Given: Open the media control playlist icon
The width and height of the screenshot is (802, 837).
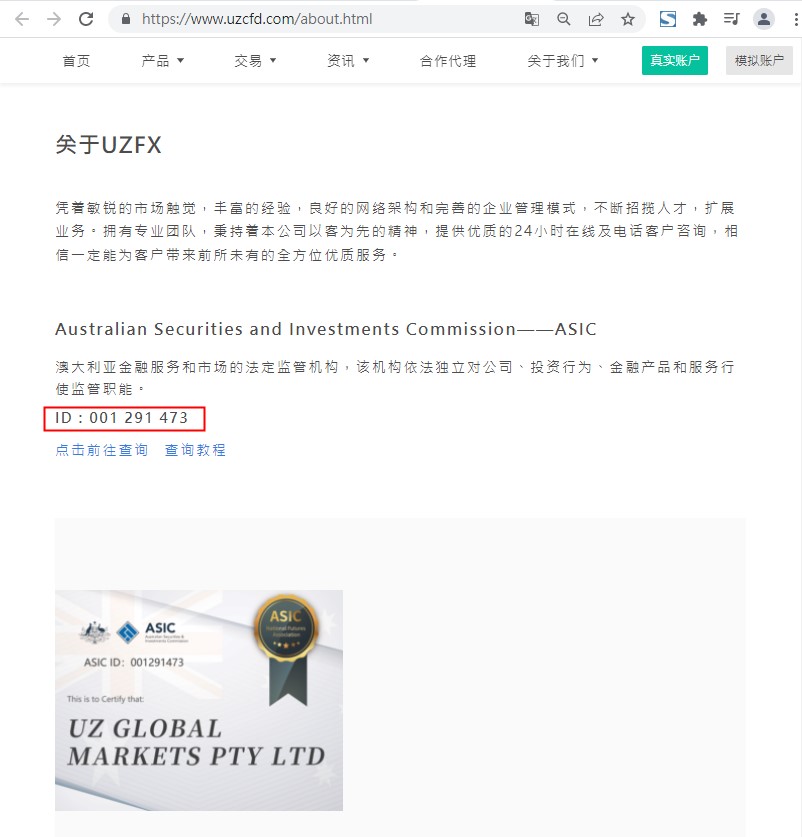Looking at the screenshot, I should (x=732, y=20).
